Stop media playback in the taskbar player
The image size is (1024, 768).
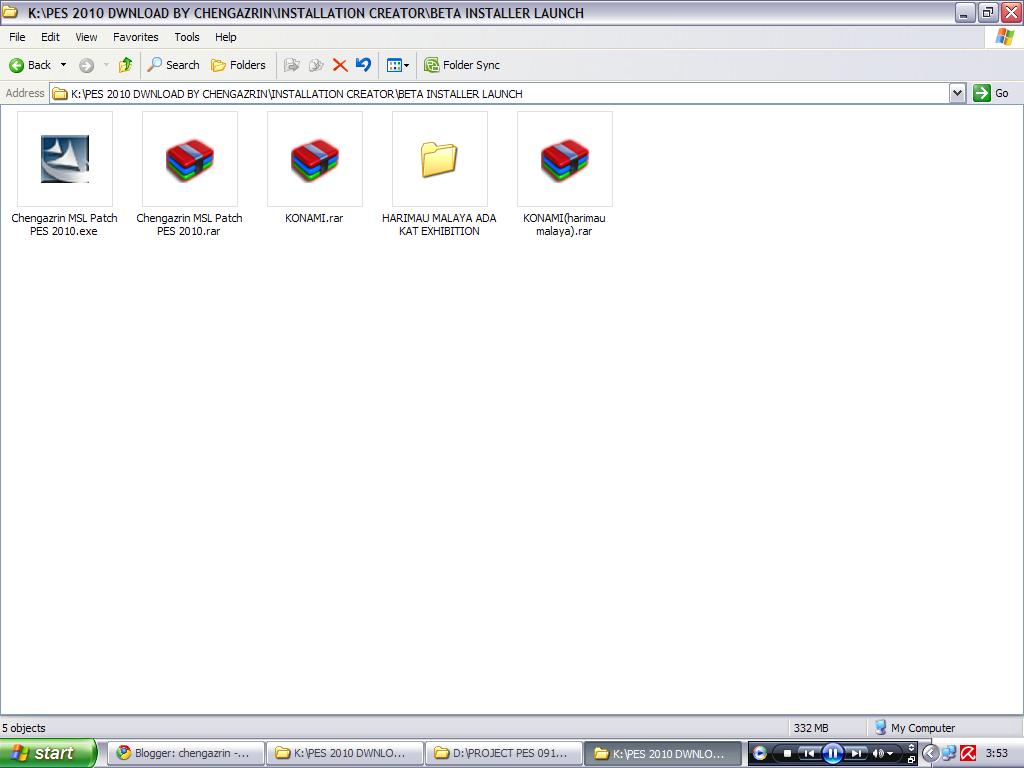tap(788, 754)
